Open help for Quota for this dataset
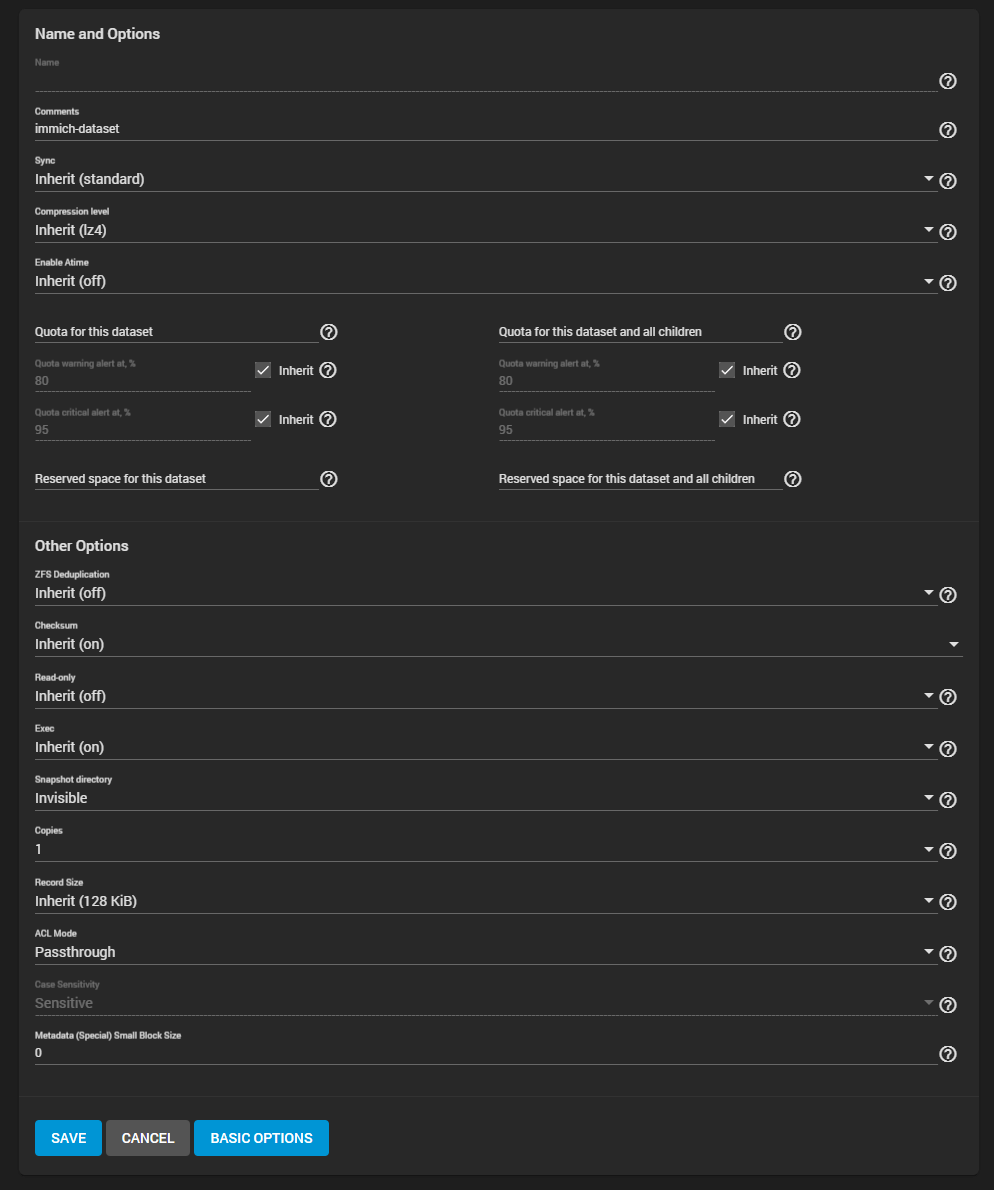 click(329, 331)
